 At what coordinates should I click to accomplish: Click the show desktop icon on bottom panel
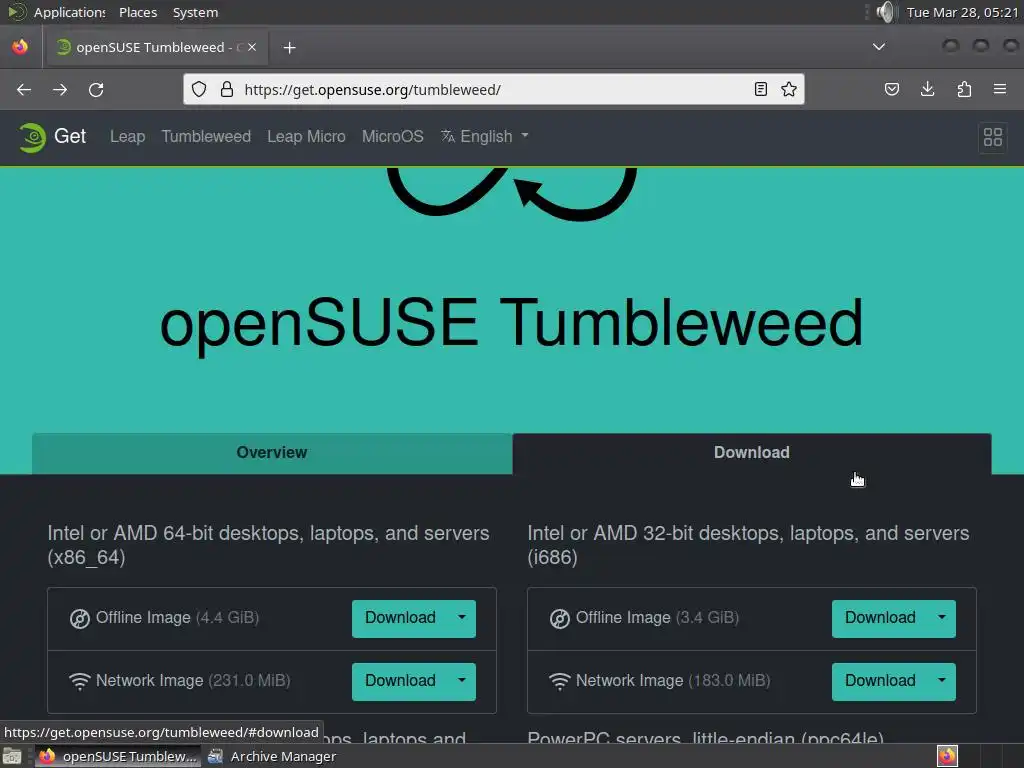pyautogui.click(x=12, y=756)
